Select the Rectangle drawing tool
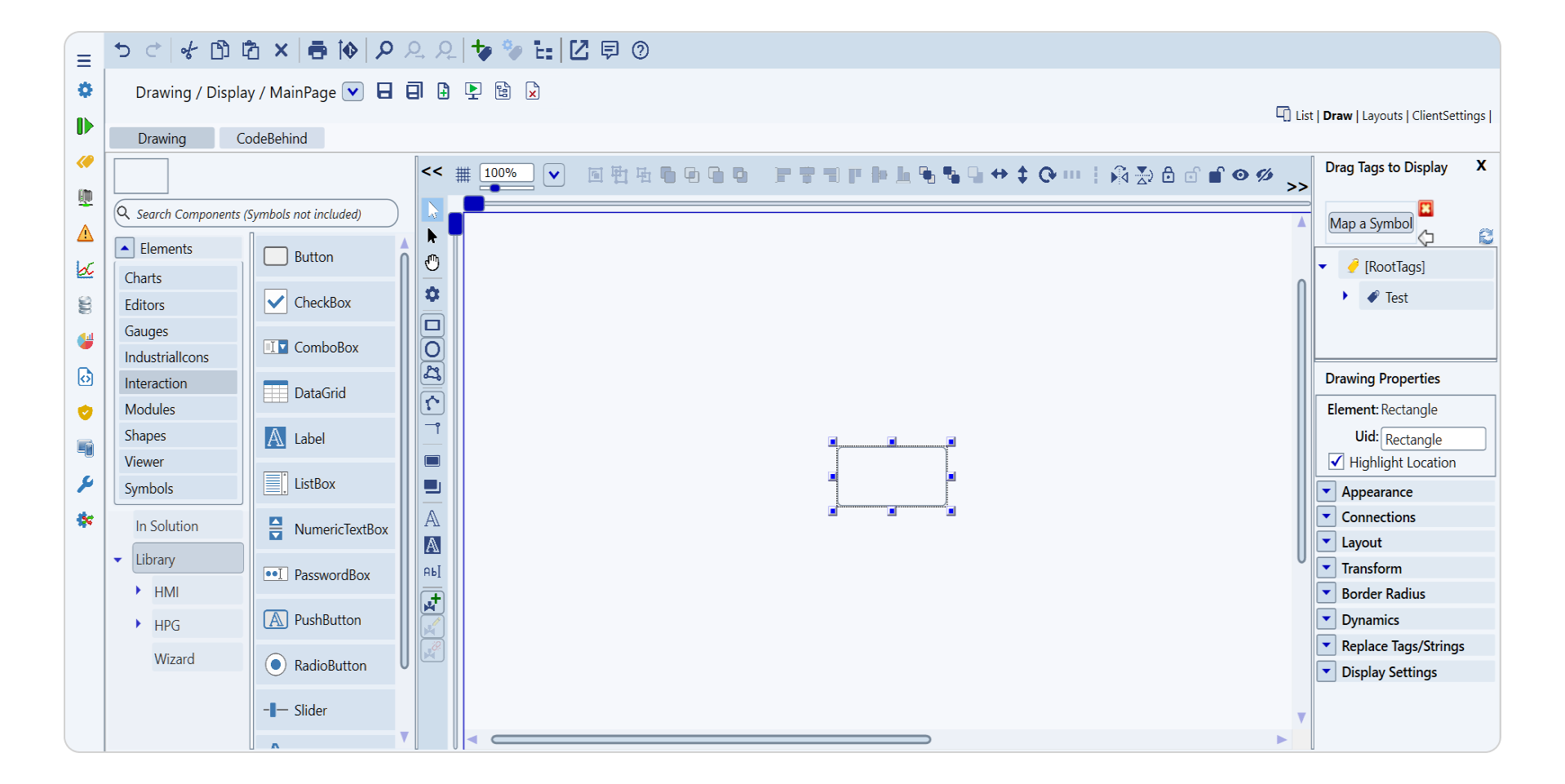The width and height of the screenshot is (1565, 784). pyautogui.click(x=432, y=326)
